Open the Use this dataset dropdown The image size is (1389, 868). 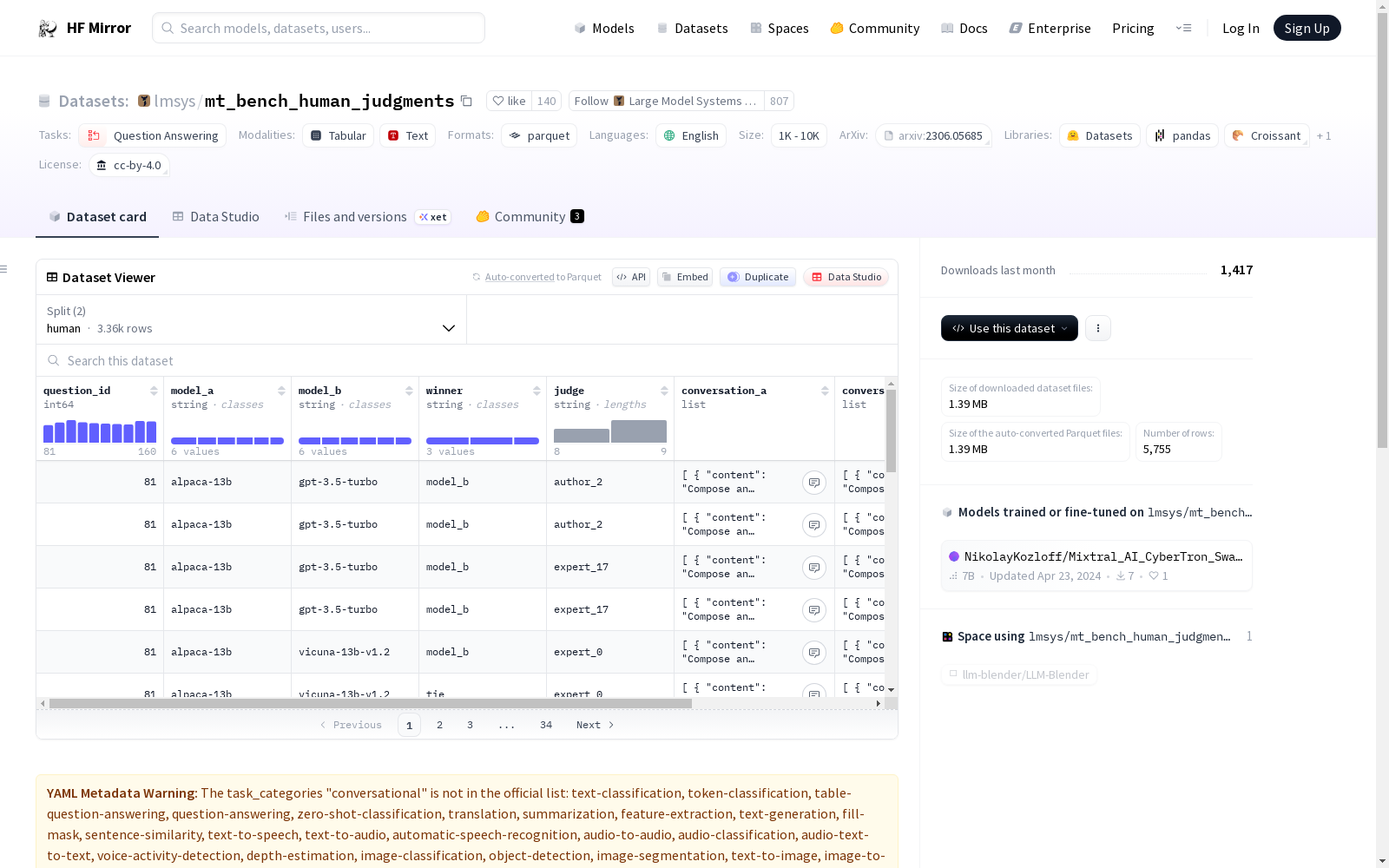(1009, 328)
